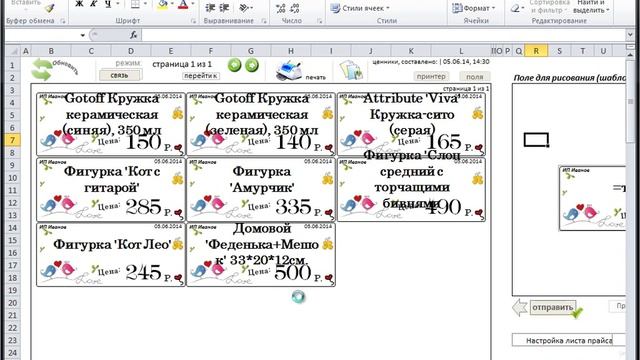Select column H header

click(x=291, y=51)
